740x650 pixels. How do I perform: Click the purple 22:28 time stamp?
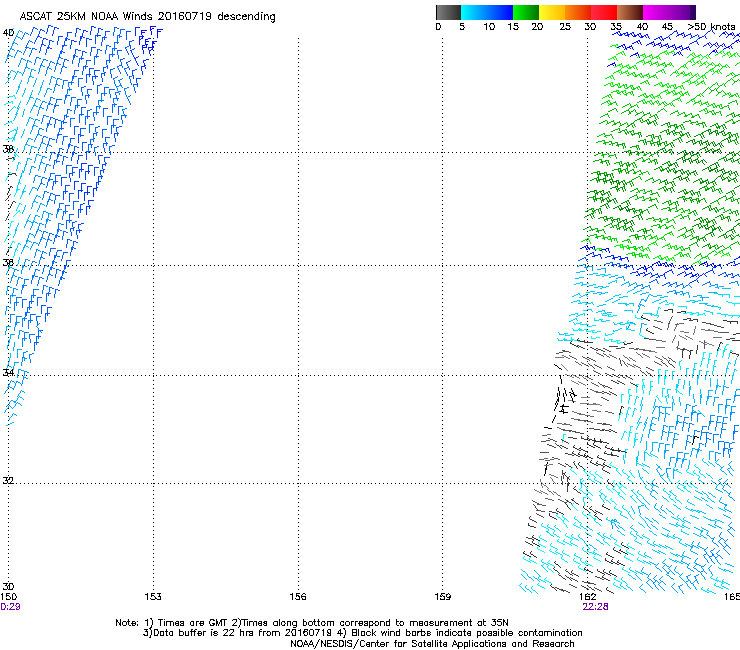(595, 607)
